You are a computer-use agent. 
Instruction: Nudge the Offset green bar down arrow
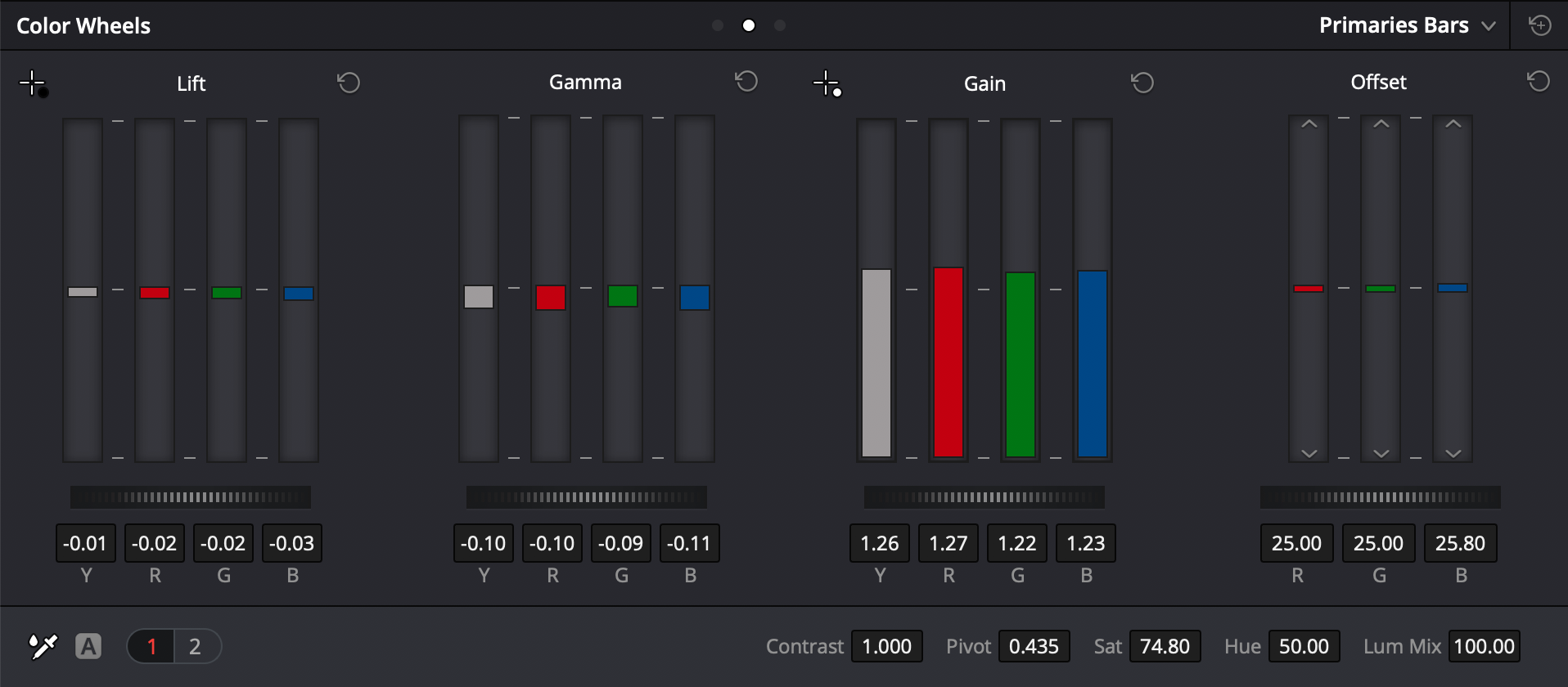1381,453
